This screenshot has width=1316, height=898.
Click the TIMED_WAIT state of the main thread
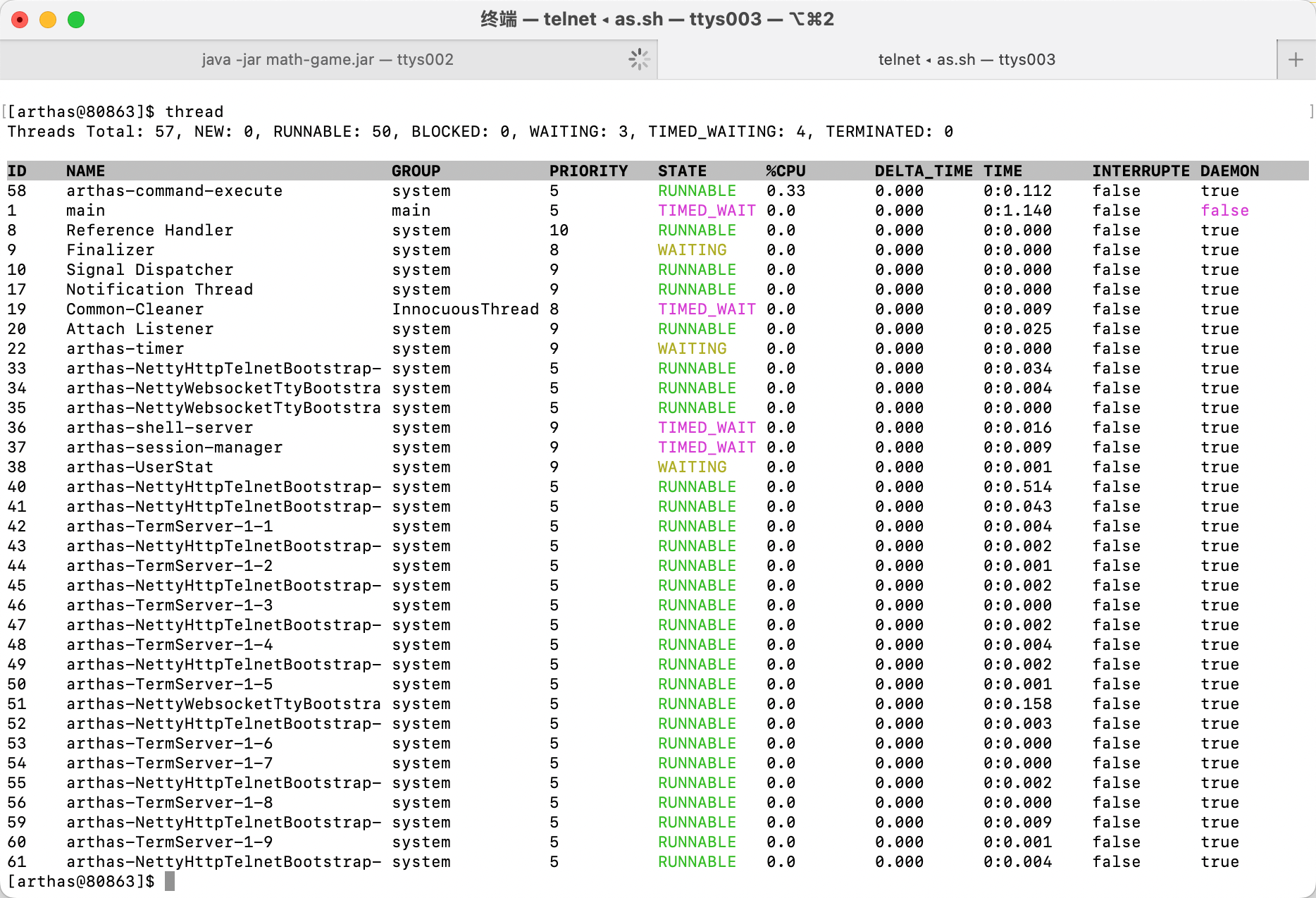click(707, 210)
